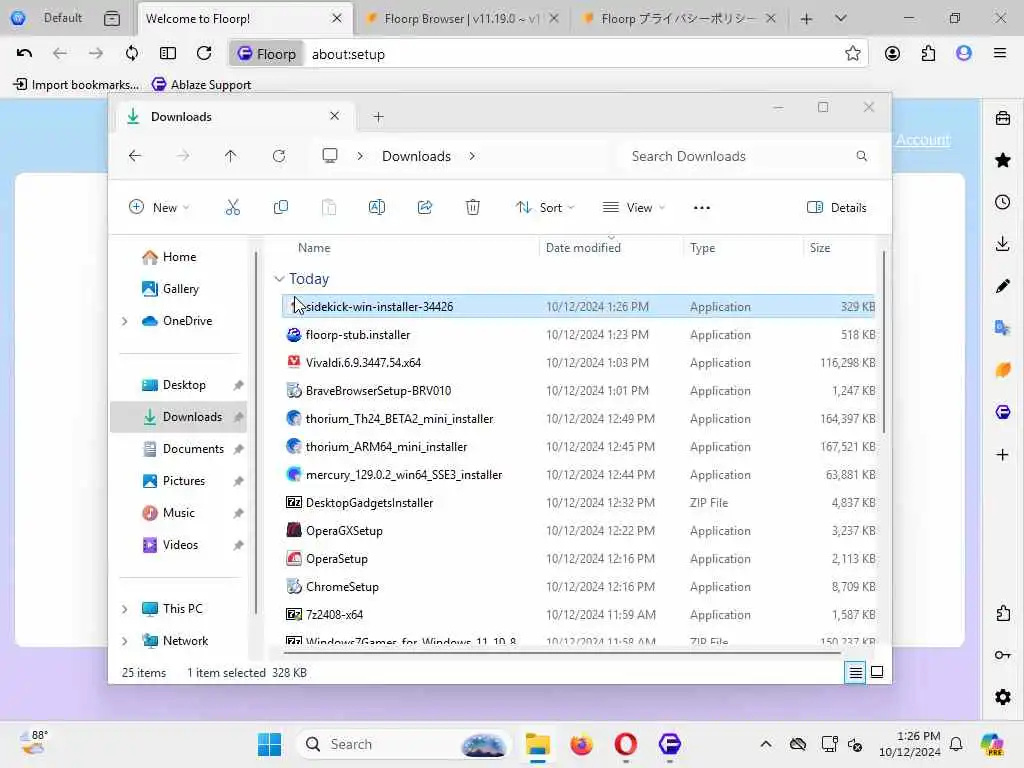
Task: Click the Copy icon in File Explorer toolbar
Action: [281, 208]
